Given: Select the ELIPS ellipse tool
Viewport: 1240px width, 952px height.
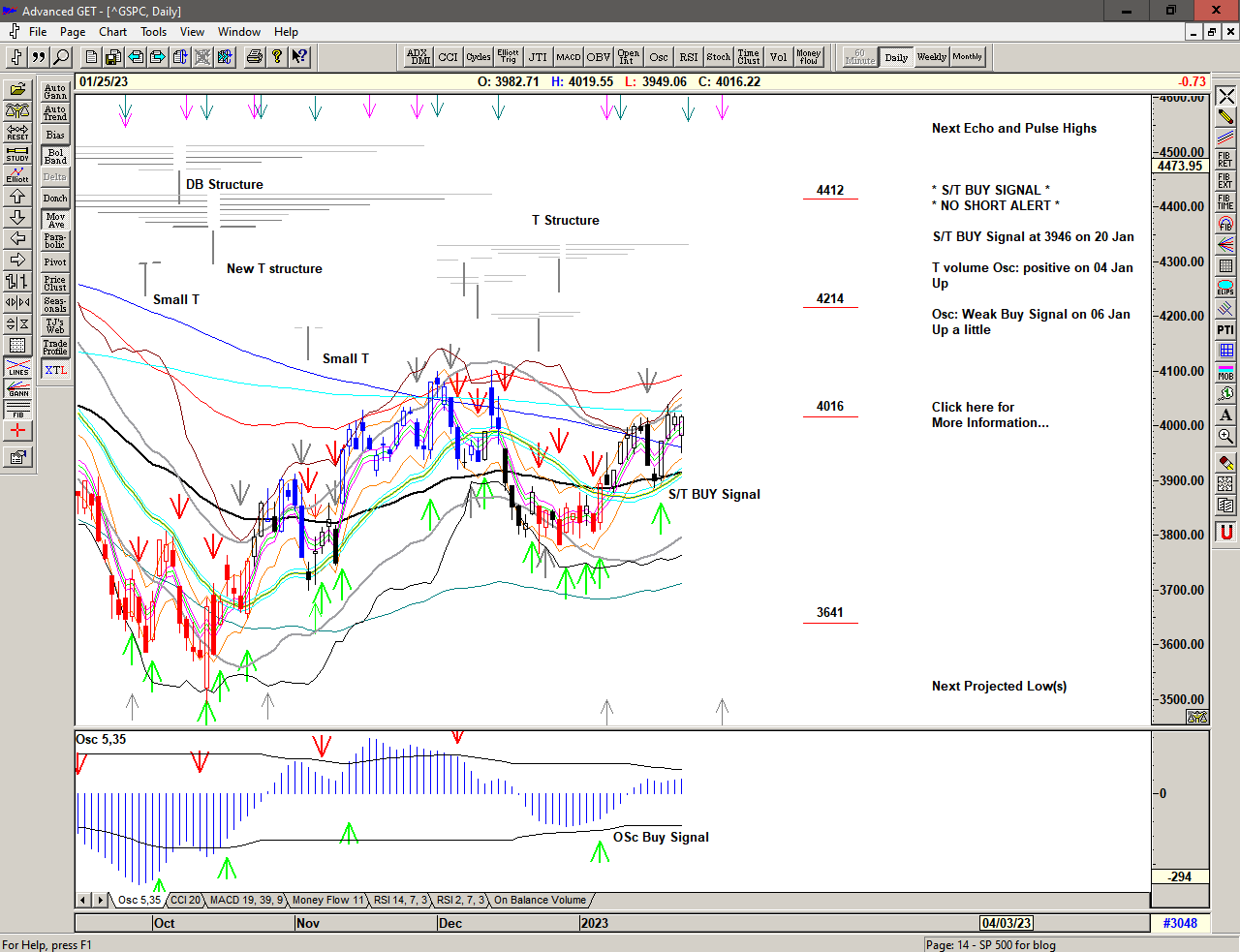Looking at the screenshot, I should point(1225,287).
